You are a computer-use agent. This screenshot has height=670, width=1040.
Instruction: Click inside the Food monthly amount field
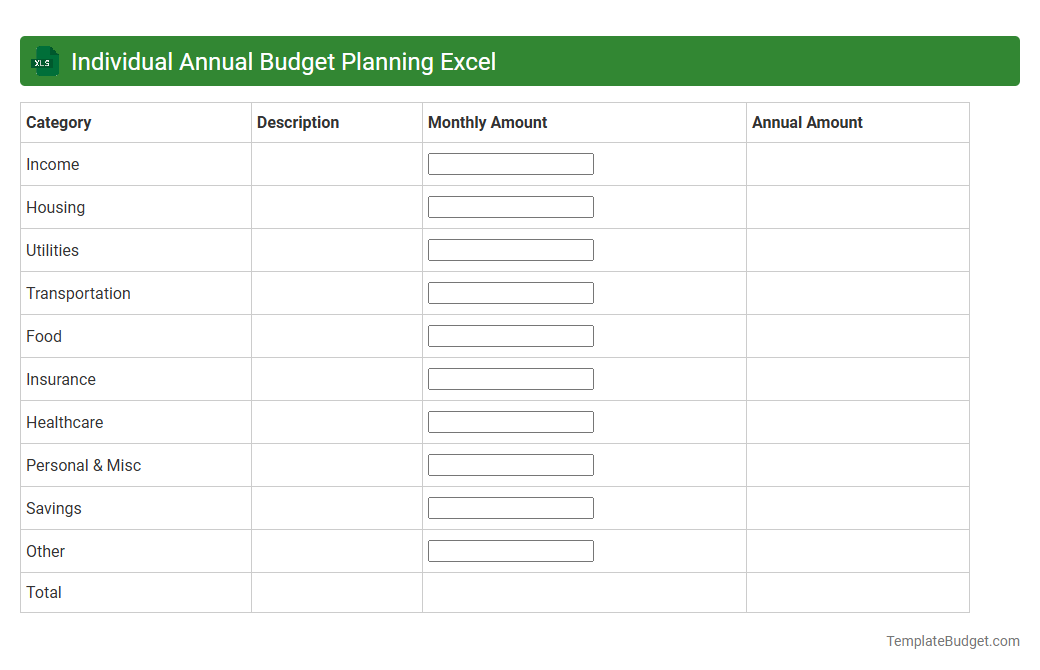(x=510, y=335)
